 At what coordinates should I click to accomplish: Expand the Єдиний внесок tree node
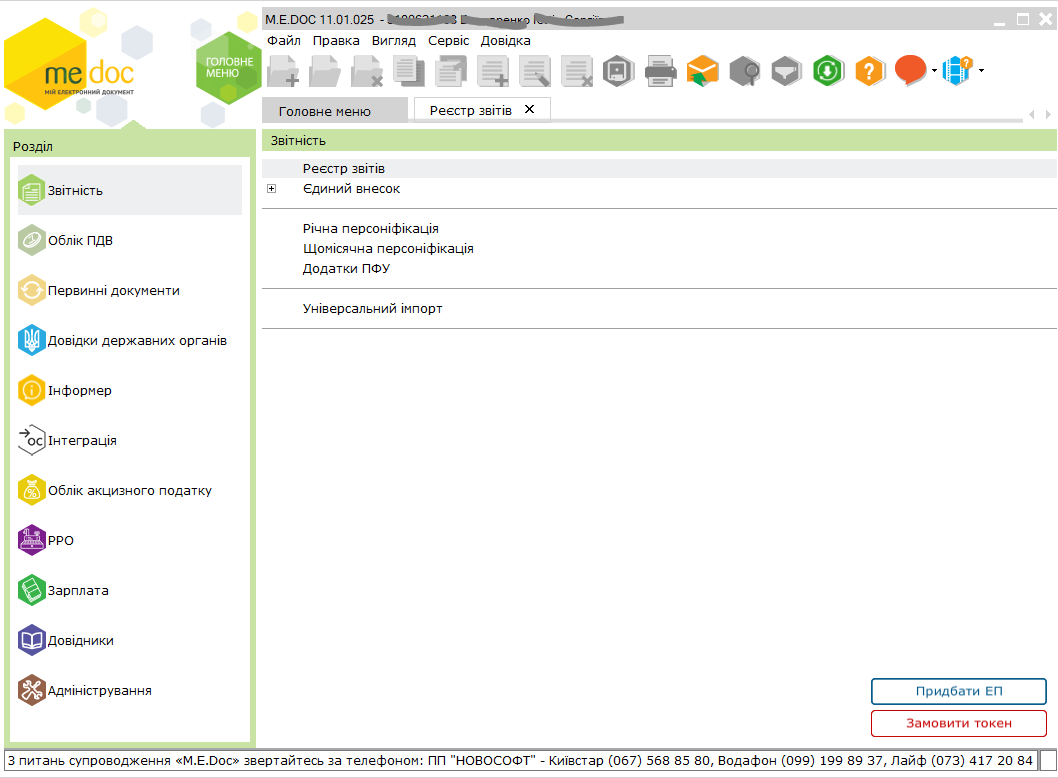click(x=271, y=189)
